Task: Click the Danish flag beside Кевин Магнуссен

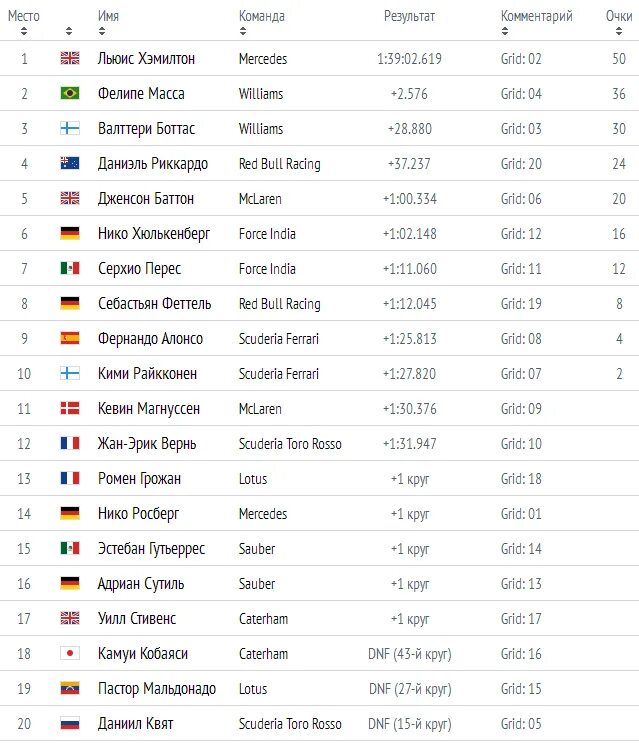Action: click(x=70, y=408)
